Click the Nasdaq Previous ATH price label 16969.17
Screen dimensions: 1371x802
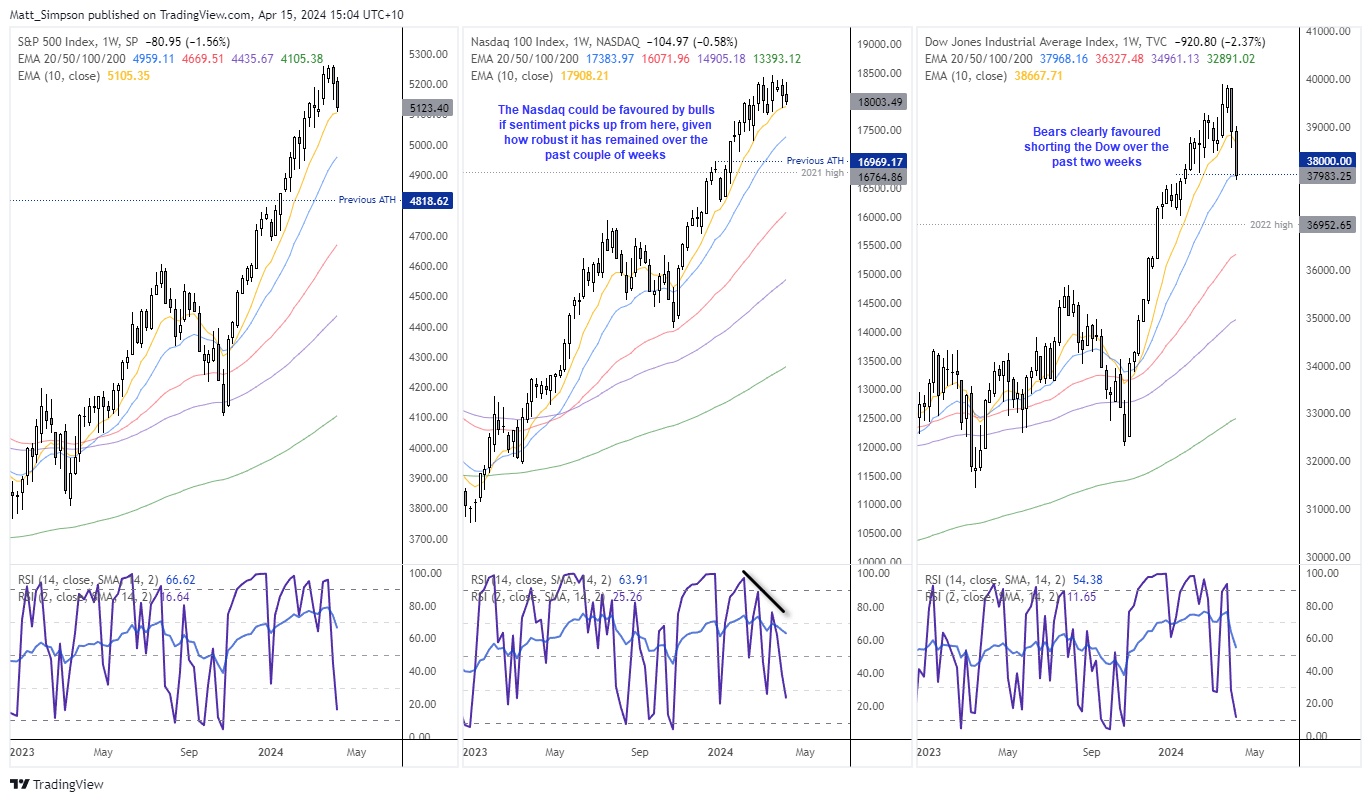click(878, 161)
